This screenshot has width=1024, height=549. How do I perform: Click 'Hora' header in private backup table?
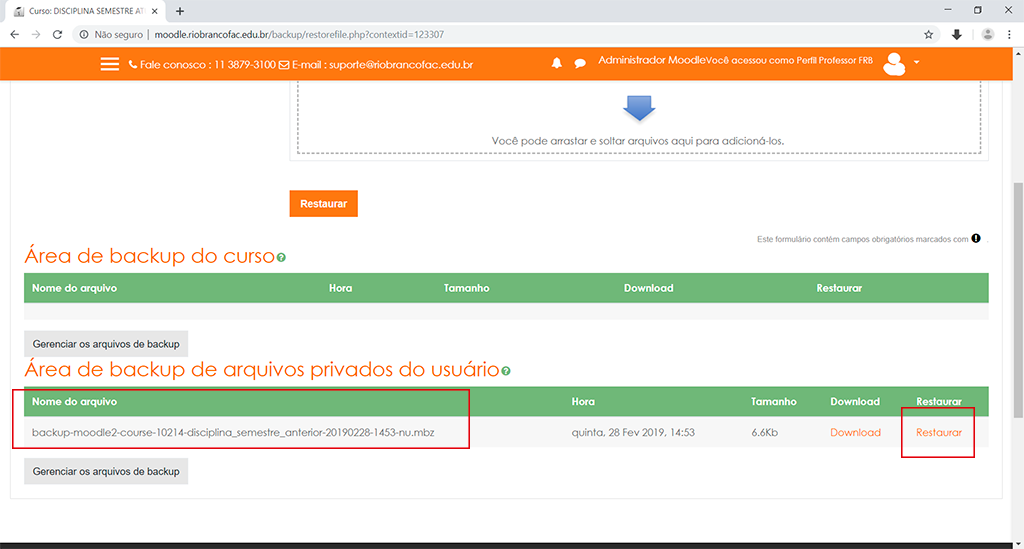click(583, 401)
